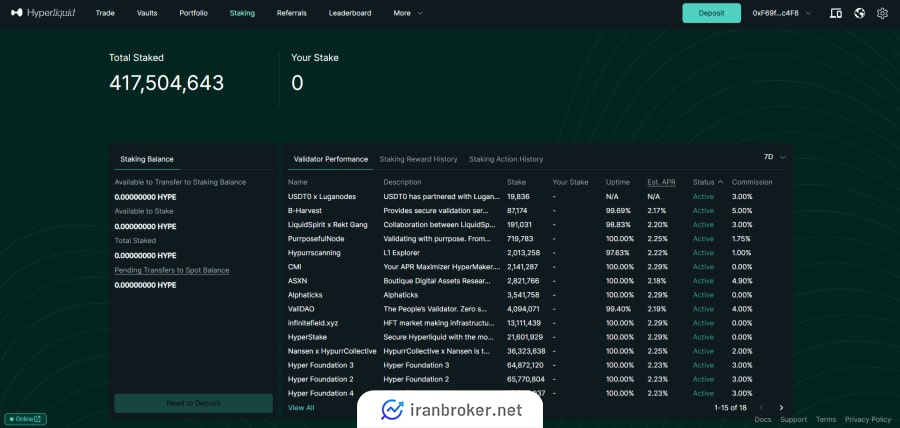Open the Support link

point(793,419)
